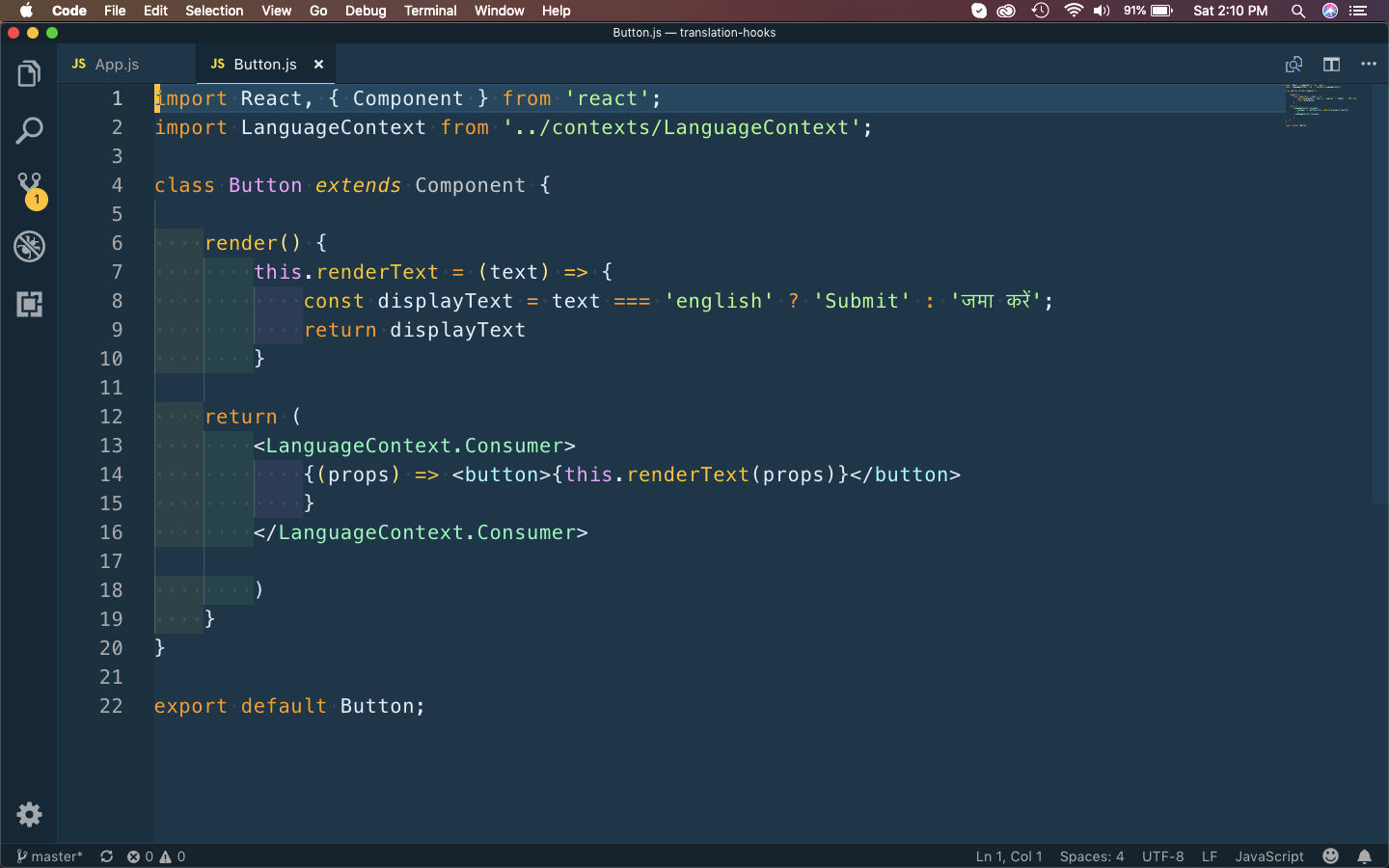Click the Ln 1, Col 1 cursor position
This screenshot has height=868, width=1389.
[x=1009, y=856]
